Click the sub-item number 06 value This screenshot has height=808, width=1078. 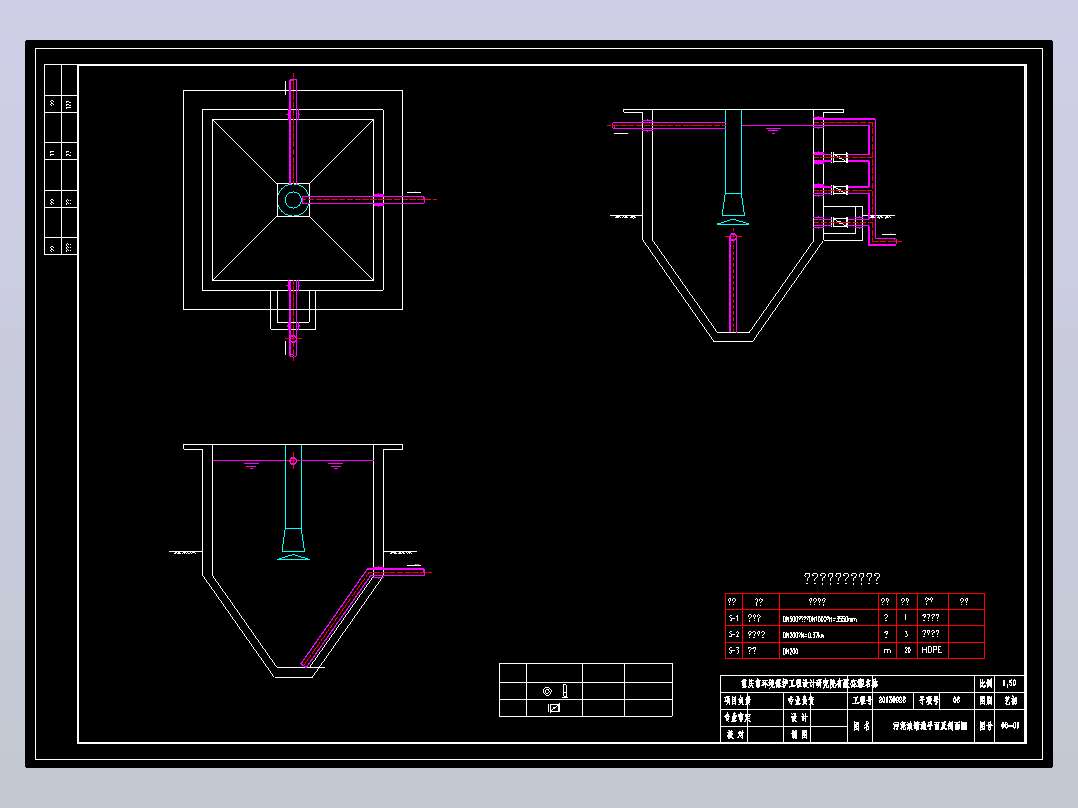point(956,700)
